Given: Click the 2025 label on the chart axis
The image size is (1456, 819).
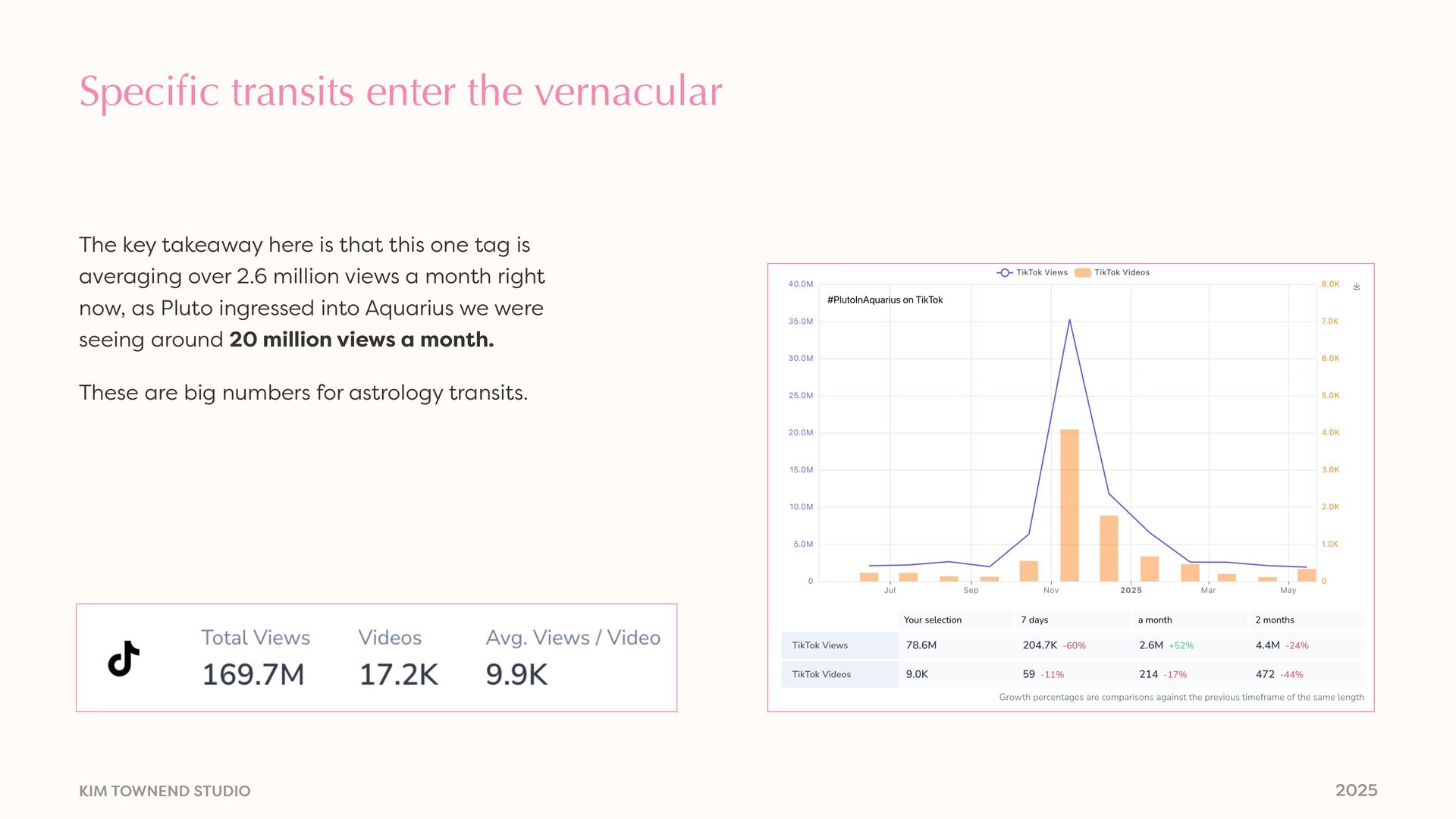Looking at the screenshot, I should point(1131,590).
